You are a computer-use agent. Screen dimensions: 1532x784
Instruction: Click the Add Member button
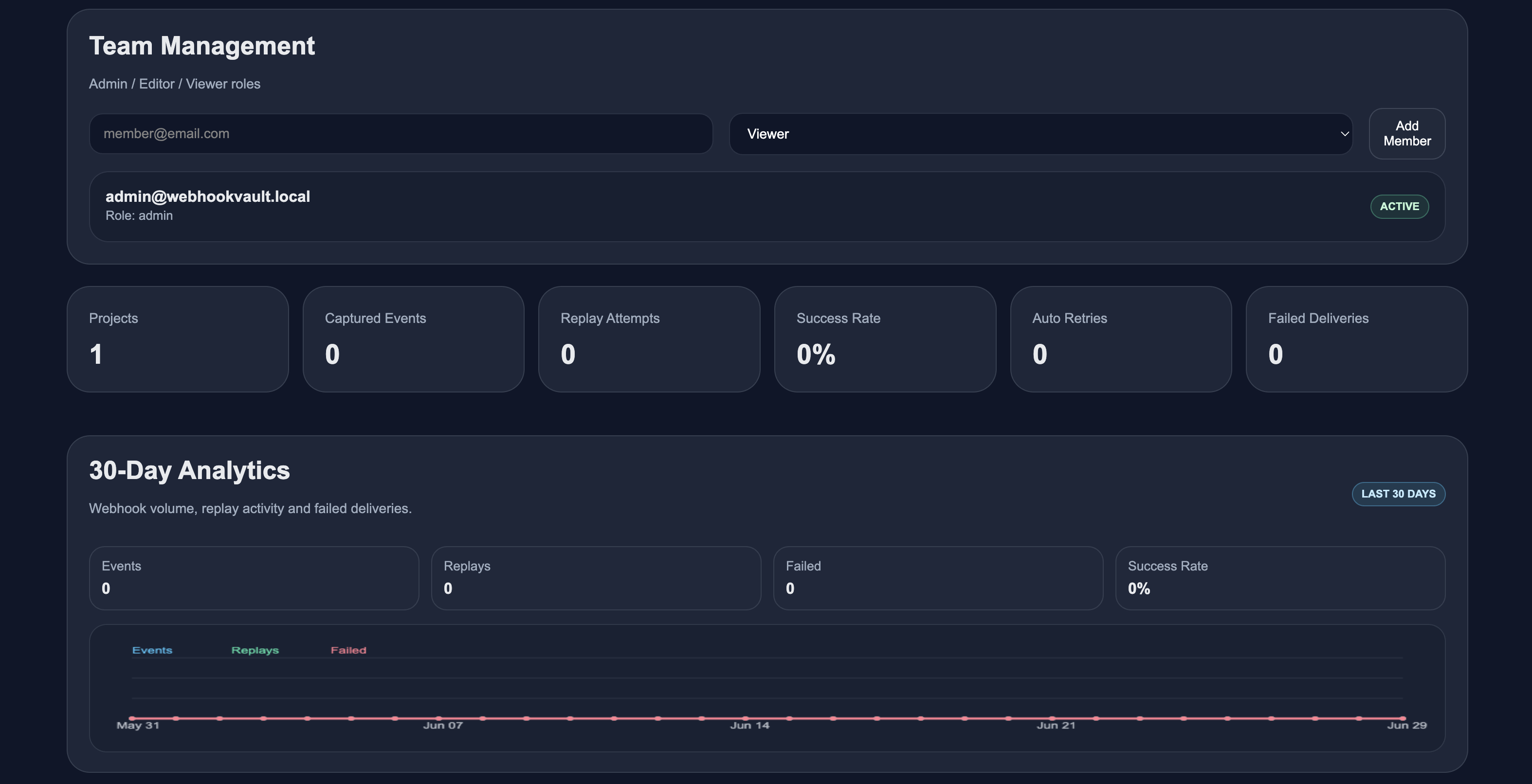coord(1407,134)
